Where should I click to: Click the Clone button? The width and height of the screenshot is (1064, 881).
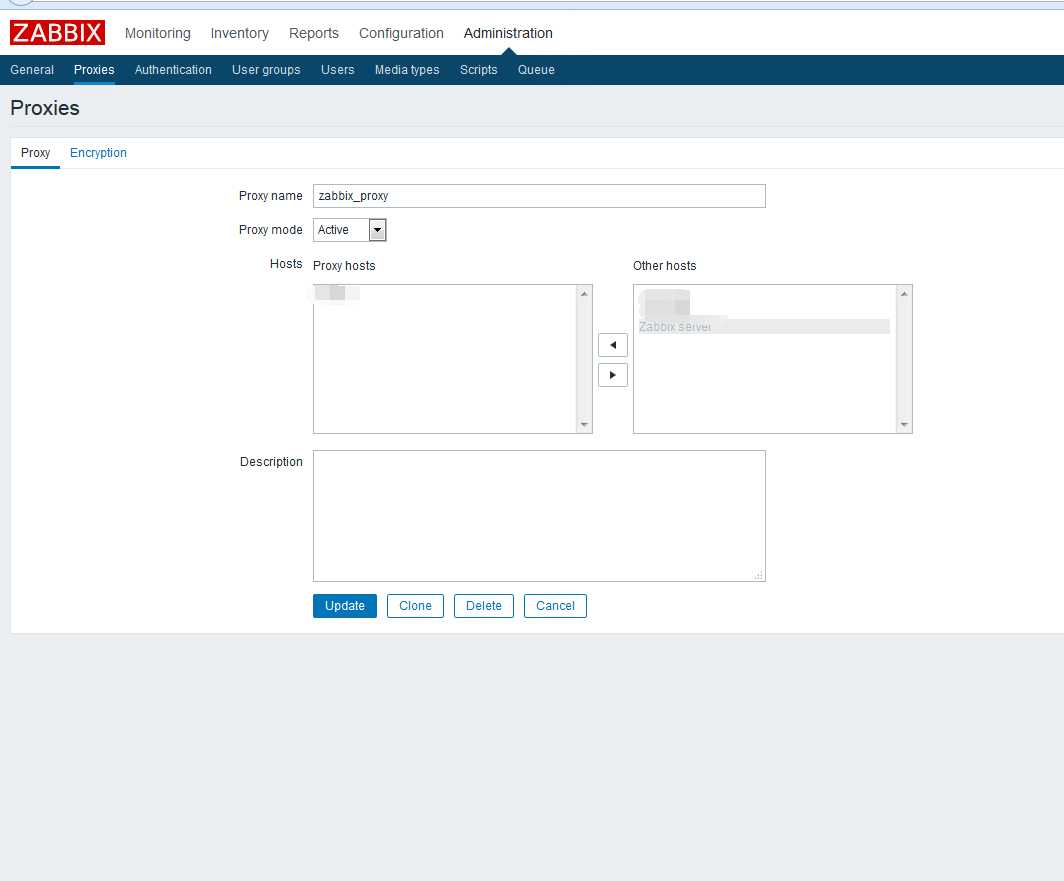pos(415,606)
